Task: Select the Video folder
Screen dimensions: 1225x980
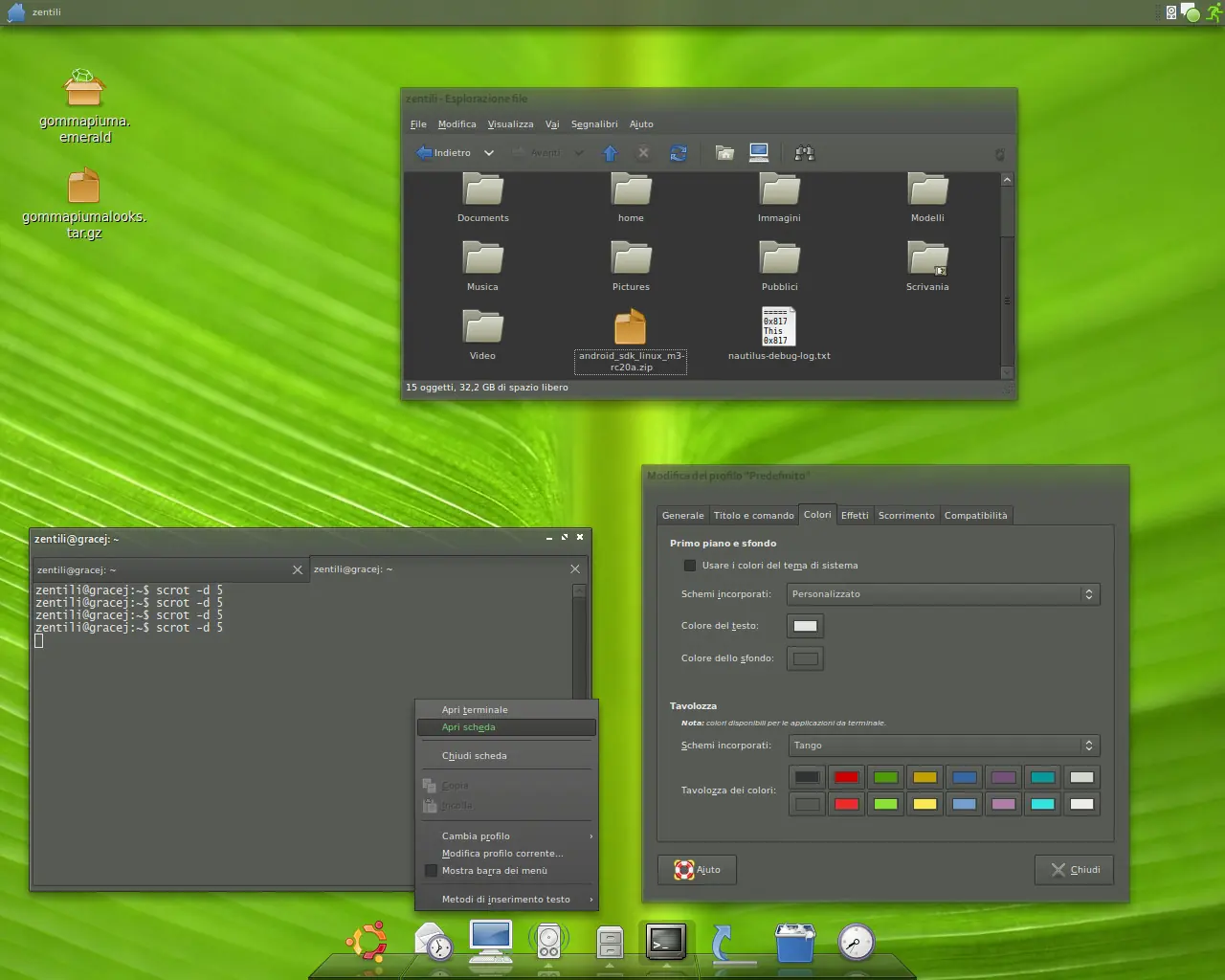Action: 482,335
